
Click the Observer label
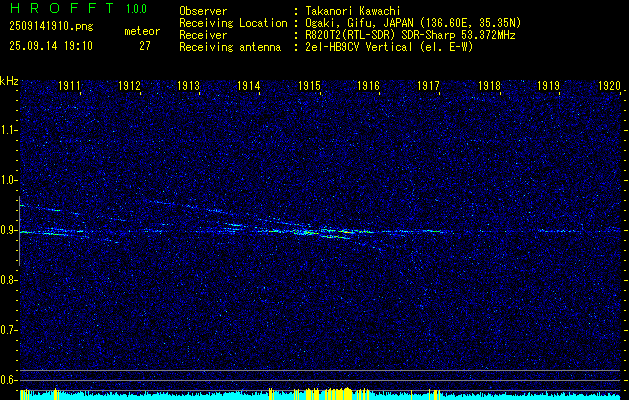[203, 11]
